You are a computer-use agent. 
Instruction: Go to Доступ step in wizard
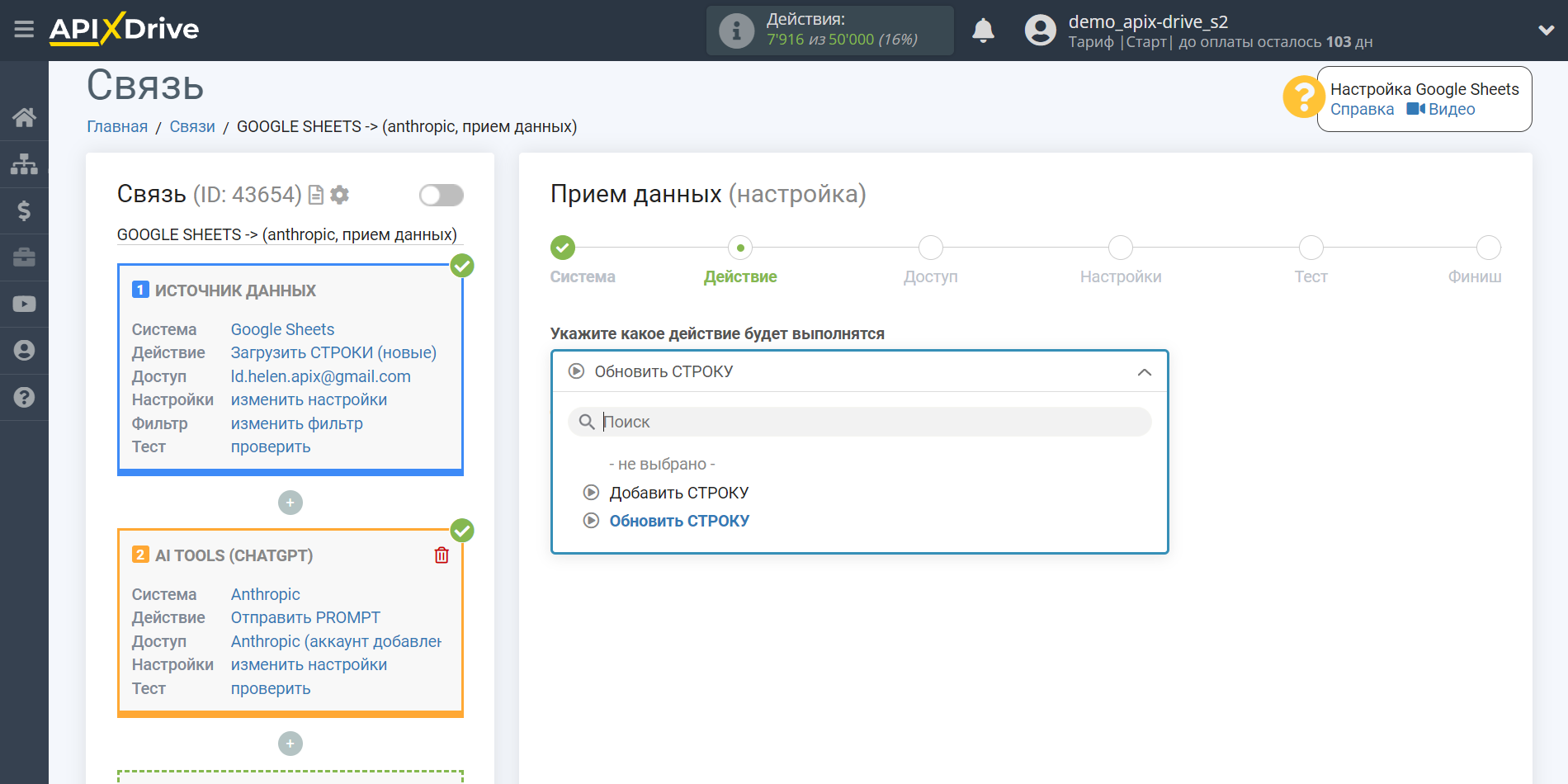tap(931, 248)
